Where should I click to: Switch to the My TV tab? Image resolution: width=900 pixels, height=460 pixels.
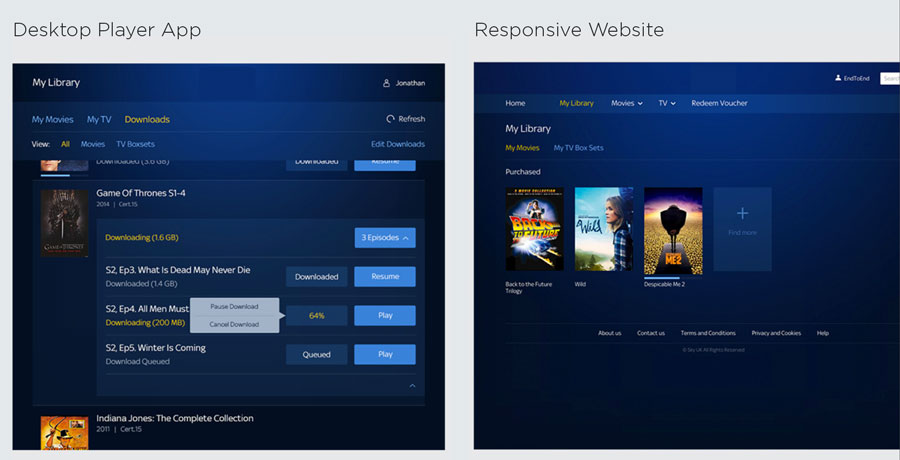click(99, 119)
